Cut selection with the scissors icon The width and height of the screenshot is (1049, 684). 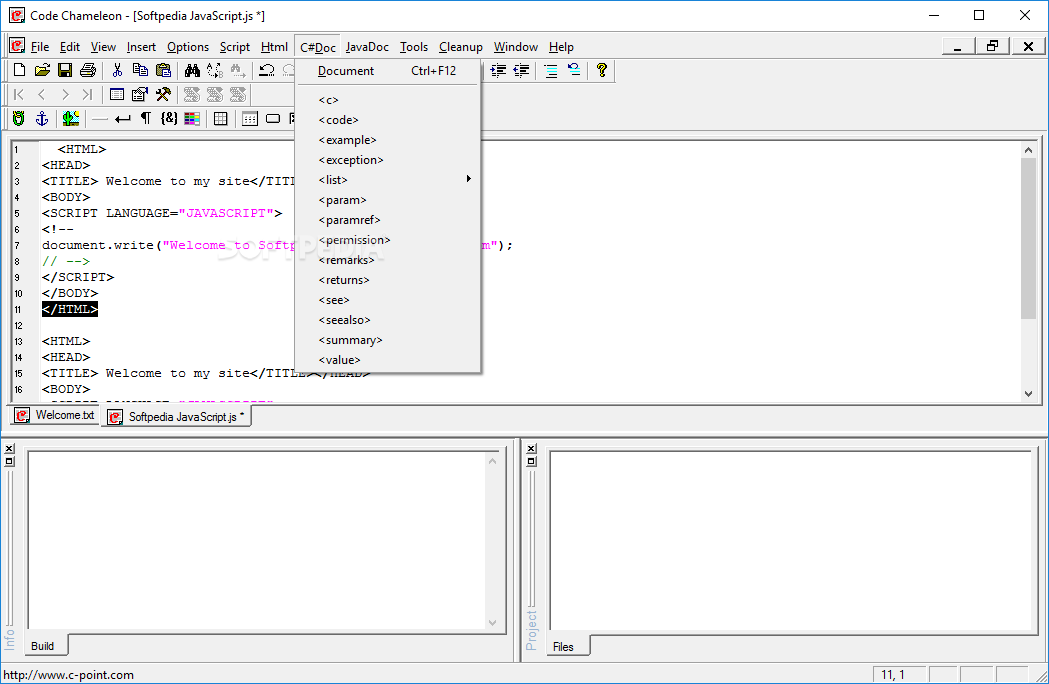[117, 70]
